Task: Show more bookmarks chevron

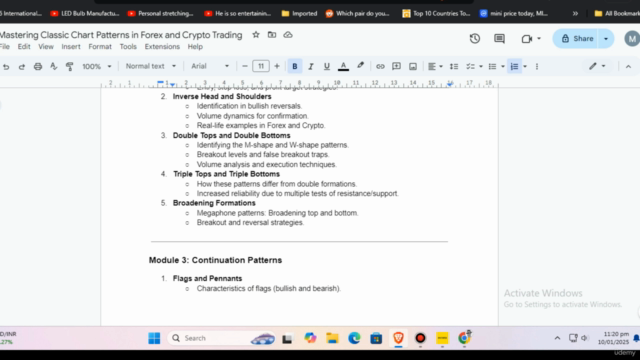Action: (x=575, y=13)
